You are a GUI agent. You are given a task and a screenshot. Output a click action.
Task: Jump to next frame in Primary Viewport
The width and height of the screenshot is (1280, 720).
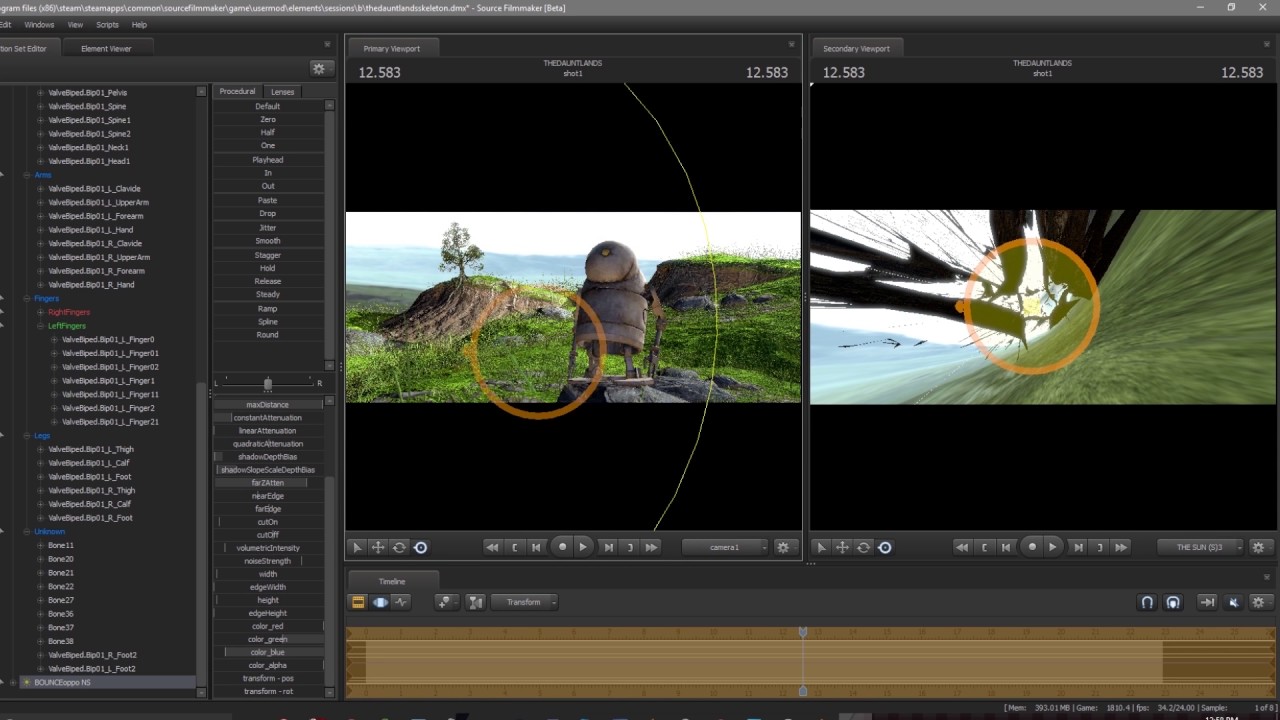(x=608, y=547)
